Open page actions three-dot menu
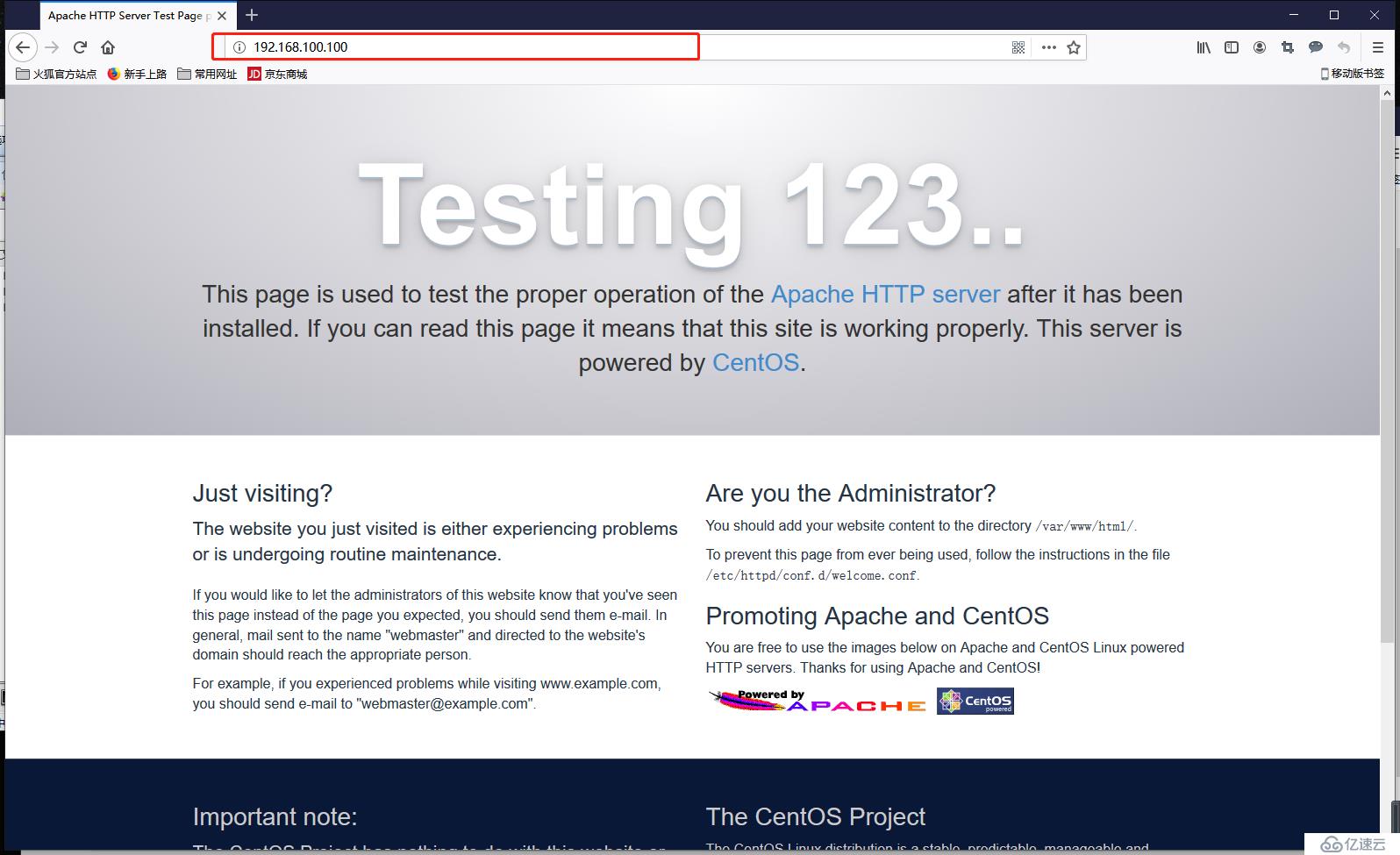 click(x=1048, y=47)
